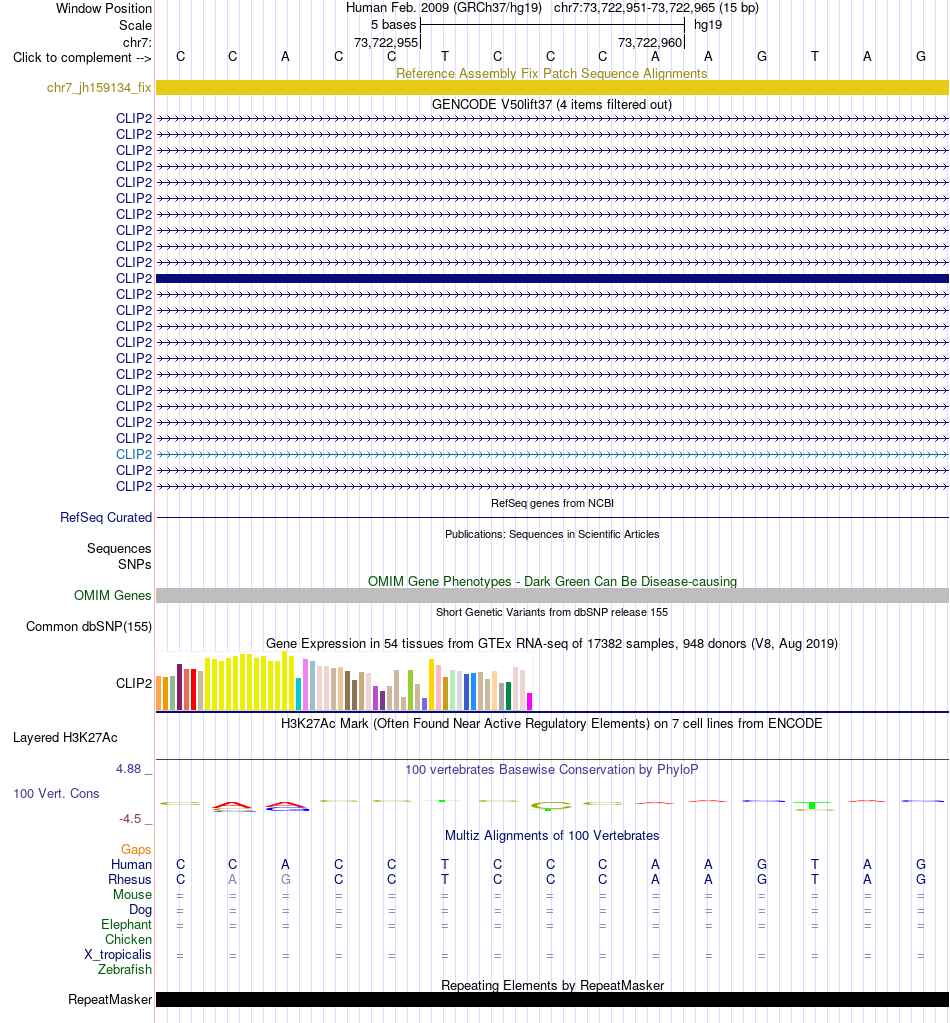This screenshot has height=1023, width=950.
Task: Click the 'Zebrafish' species row label
Action: (x=125, y=970)
